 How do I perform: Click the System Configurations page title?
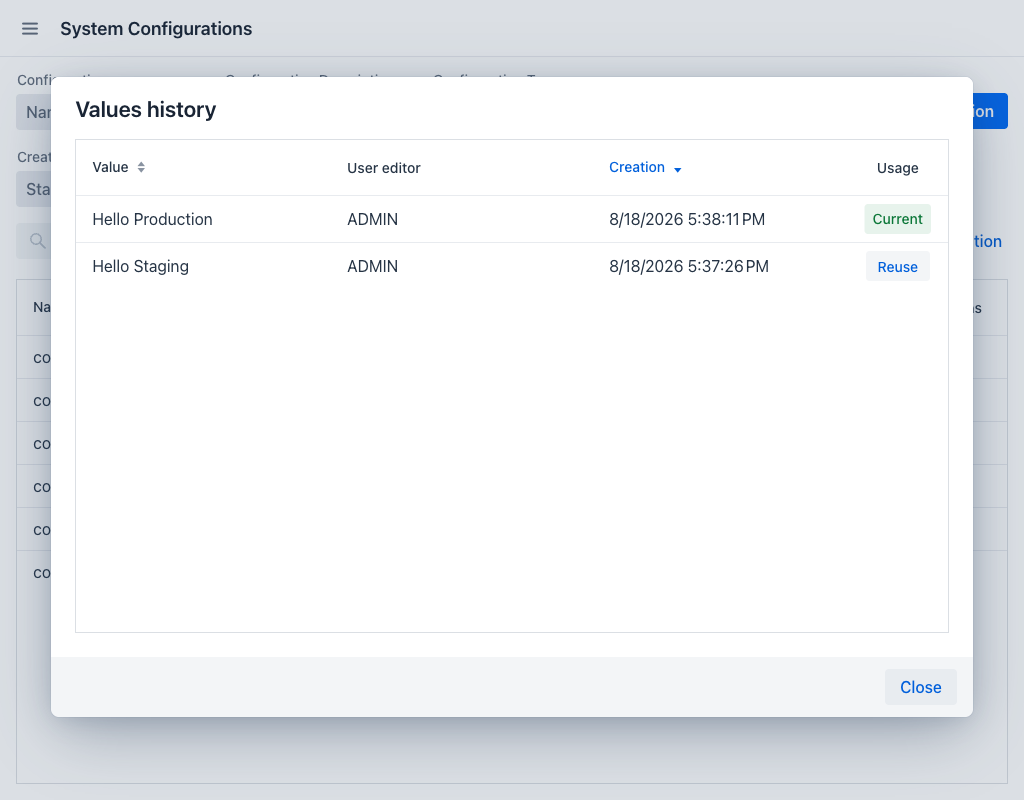point(156,29)
